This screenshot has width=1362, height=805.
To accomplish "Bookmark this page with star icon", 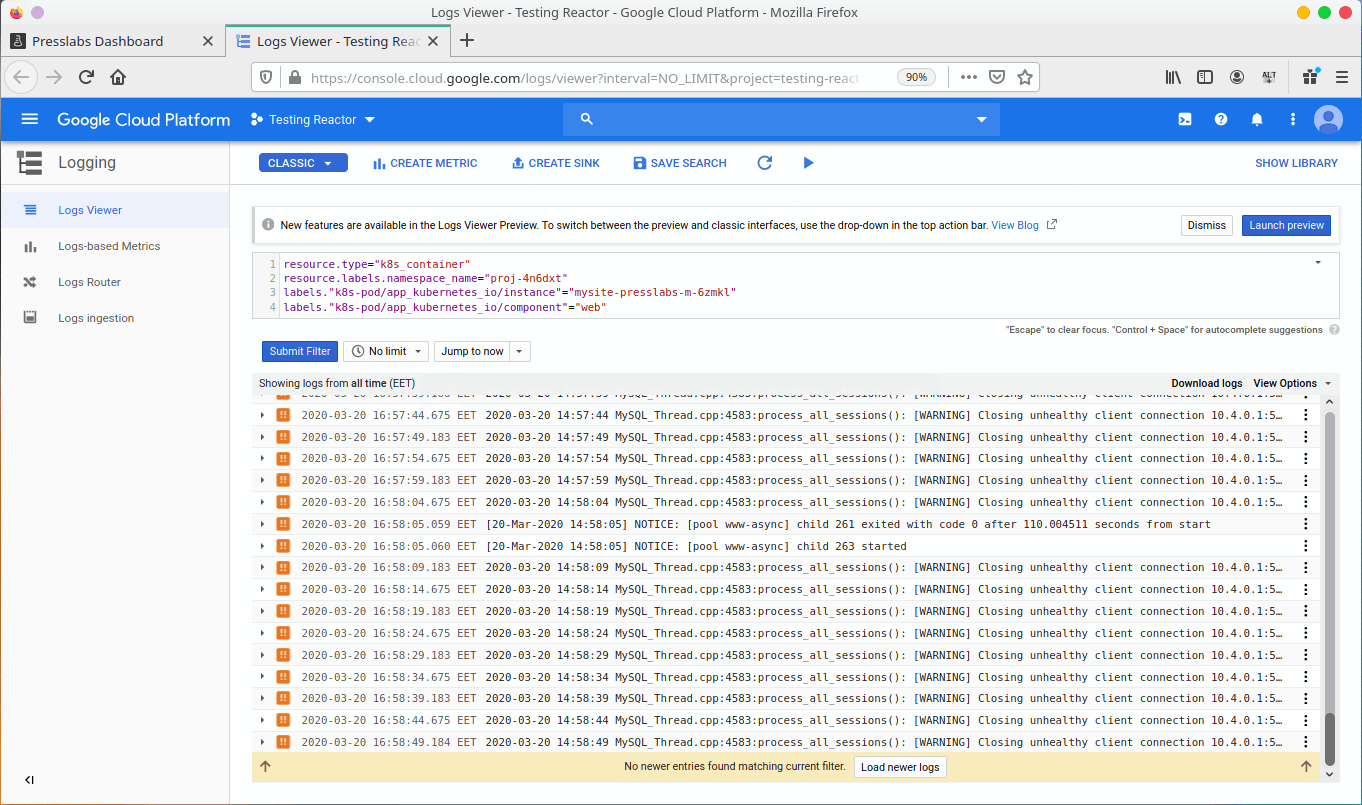I will [x=1025, y=77].
